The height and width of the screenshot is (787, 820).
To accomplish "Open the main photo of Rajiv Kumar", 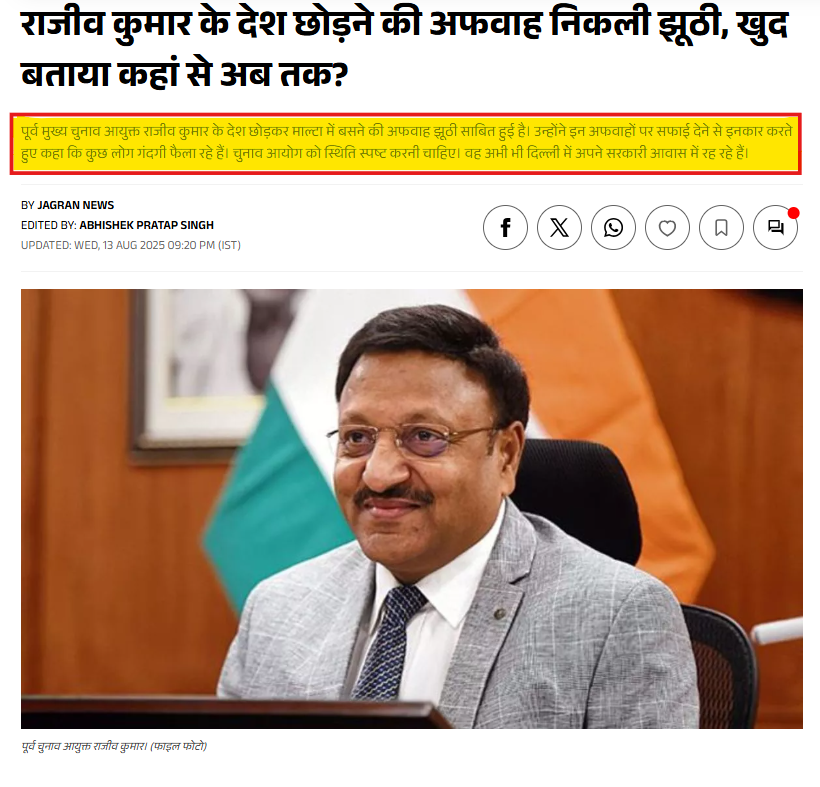I will (x=412, y=508).
